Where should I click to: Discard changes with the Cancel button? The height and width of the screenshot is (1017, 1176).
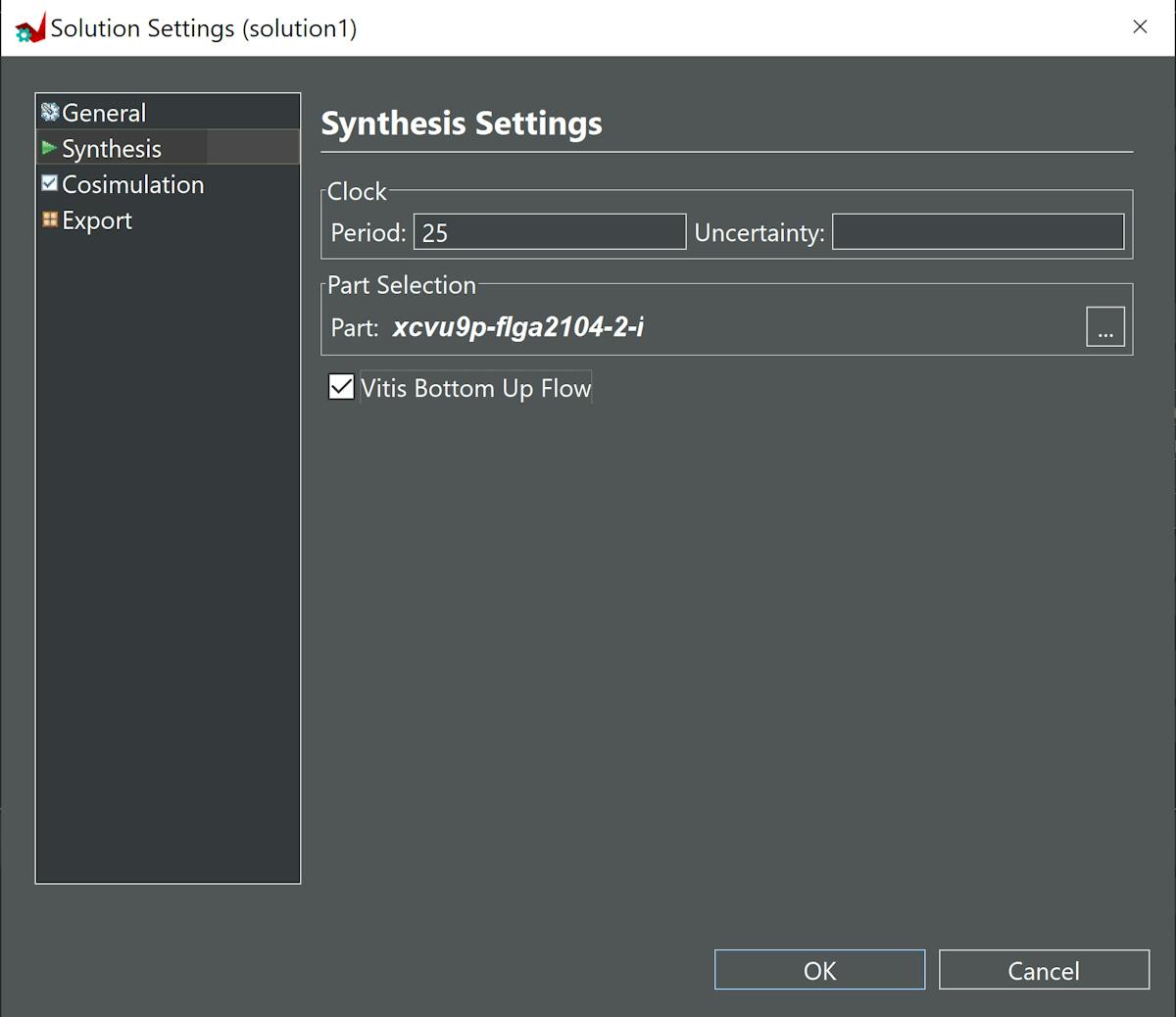tap(1044, 970)
